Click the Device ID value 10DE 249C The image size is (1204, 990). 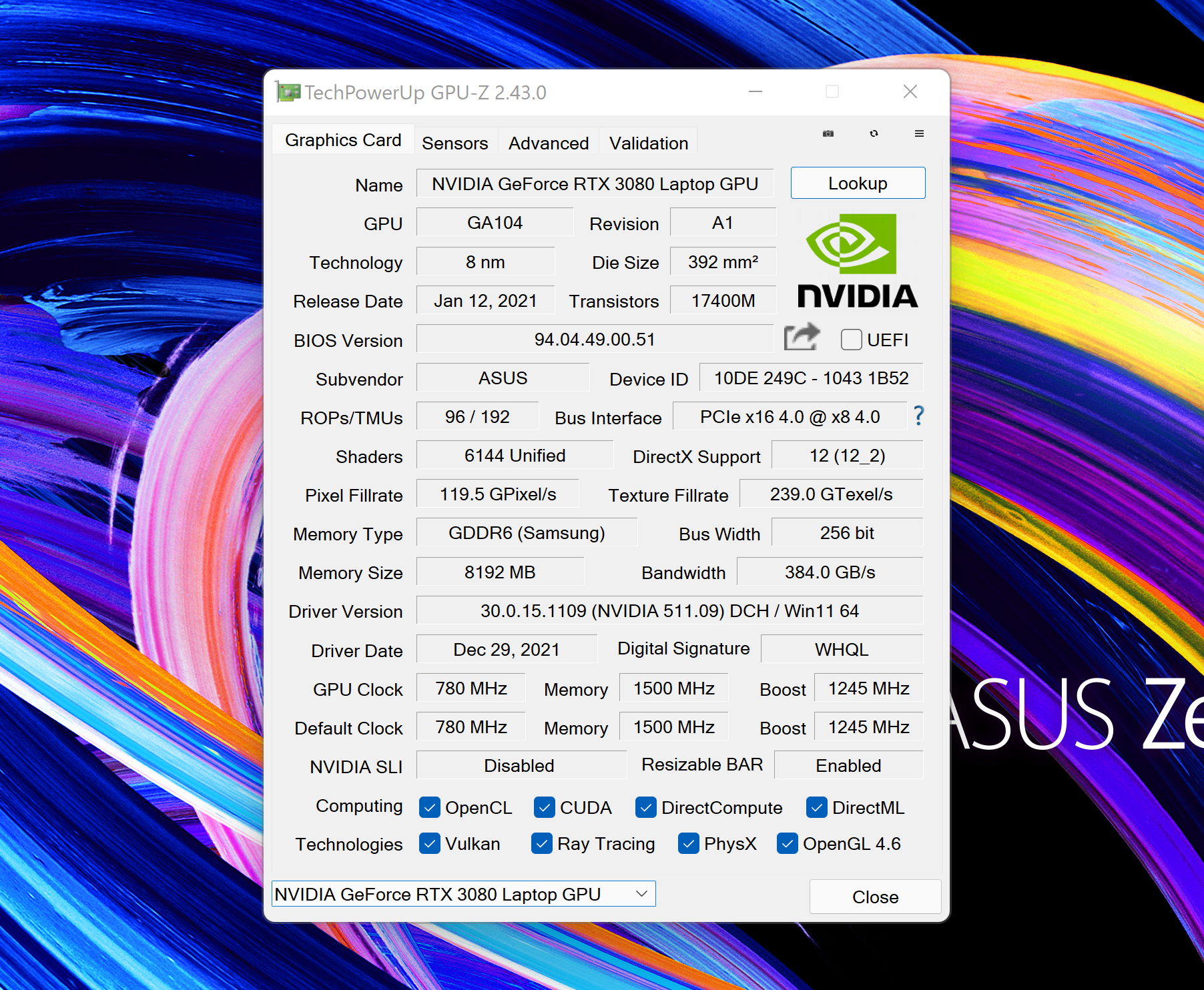pos(811,378)
